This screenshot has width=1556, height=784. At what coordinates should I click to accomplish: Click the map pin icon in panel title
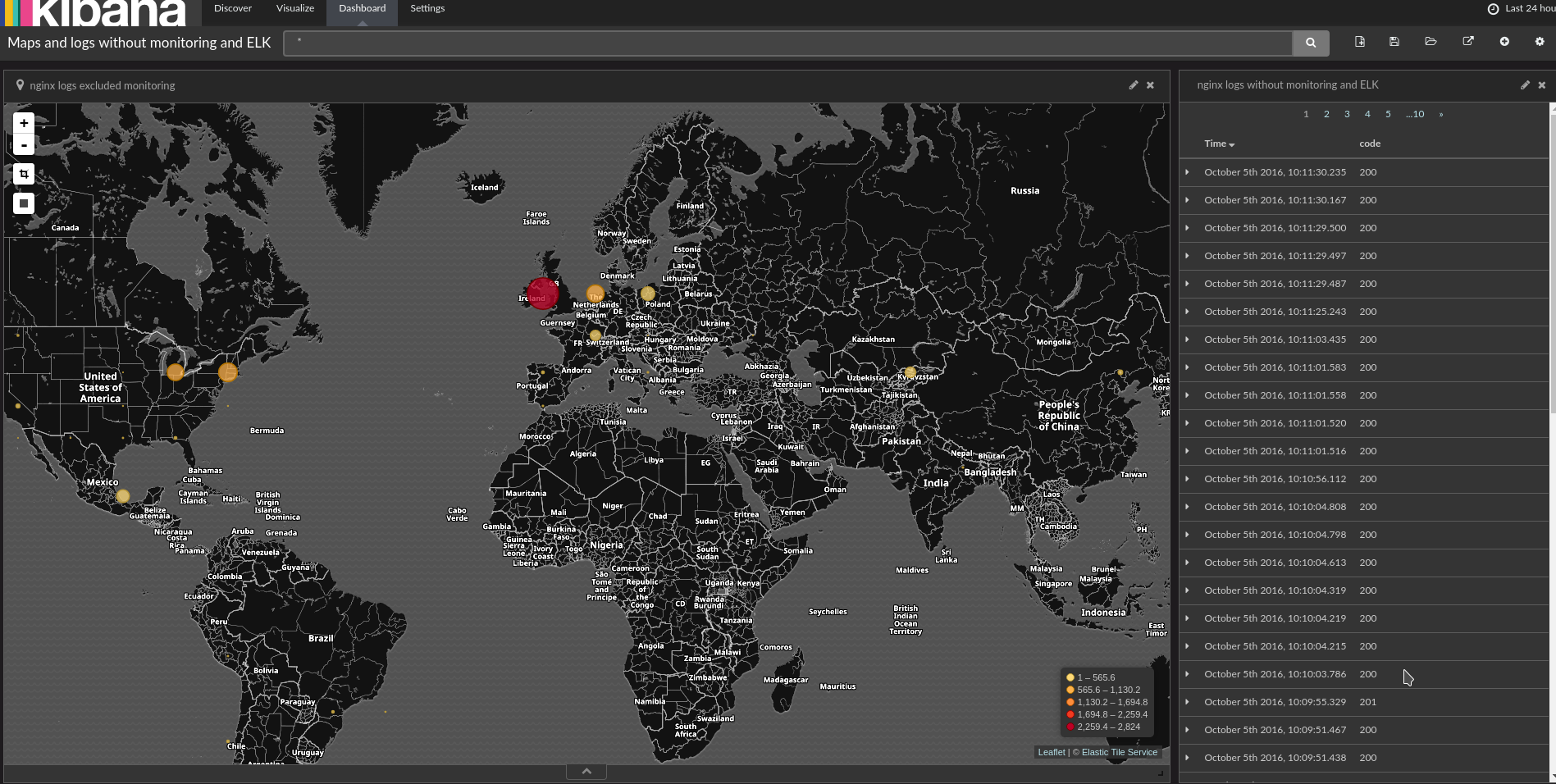click(x=21, y=84)
